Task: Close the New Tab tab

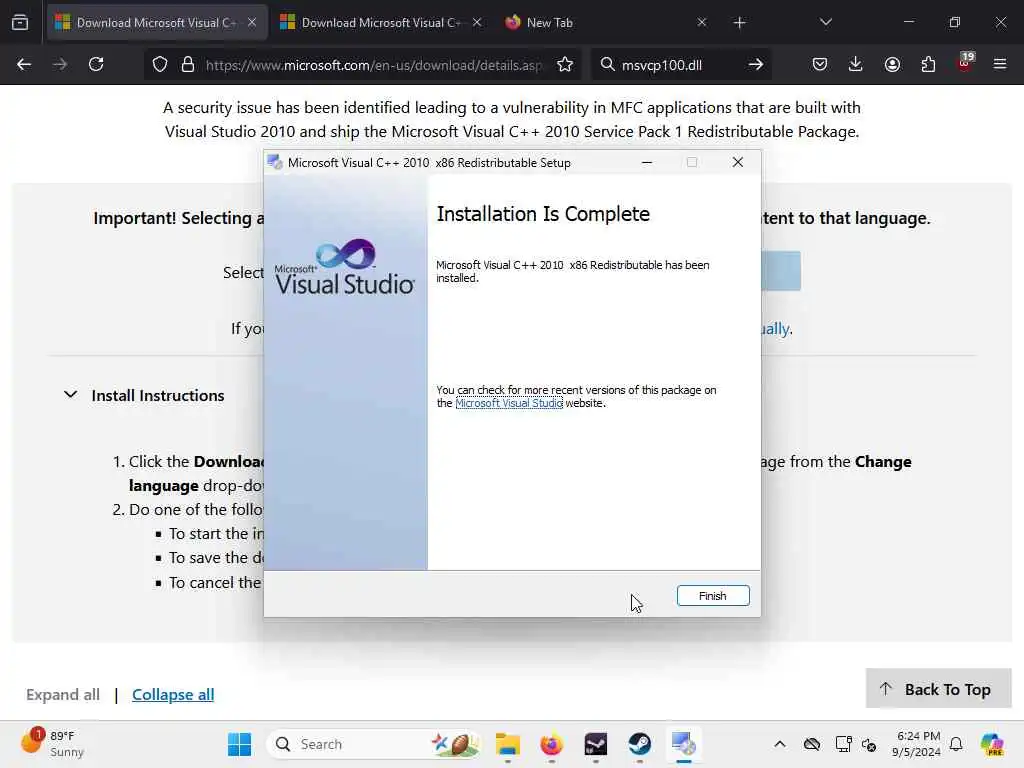Action: coord(702,23)
